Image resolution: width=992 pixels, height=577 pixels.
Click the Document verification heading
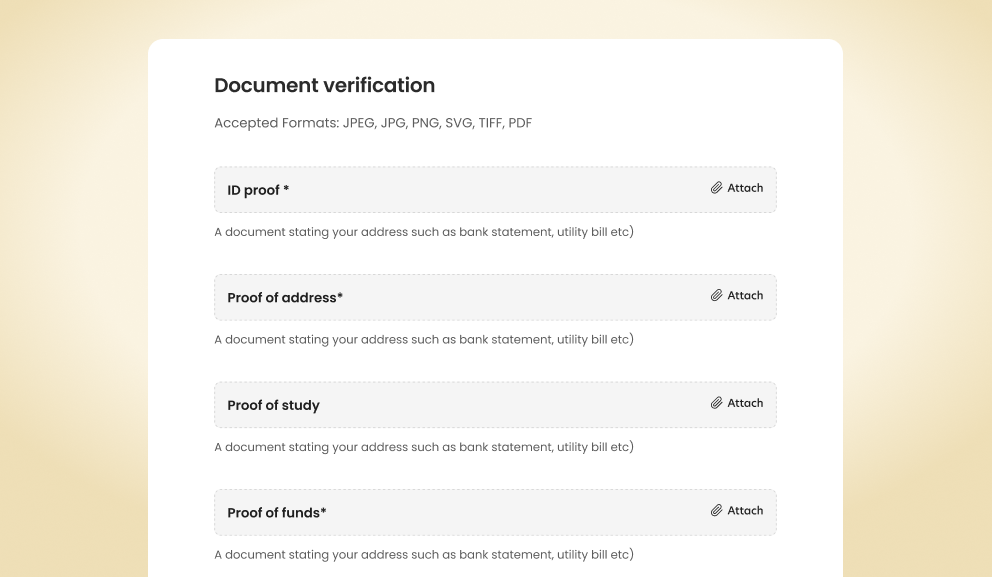[x=324, y=86]
